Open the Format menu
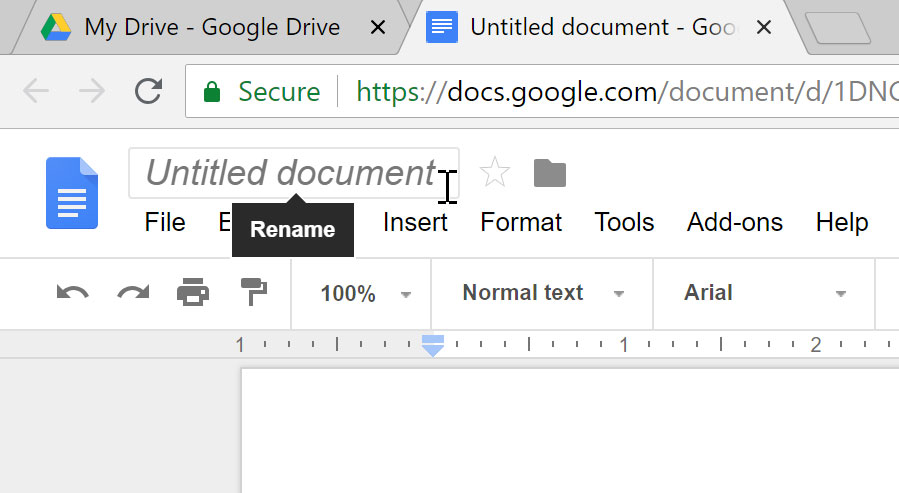 [x=521, y=222]
